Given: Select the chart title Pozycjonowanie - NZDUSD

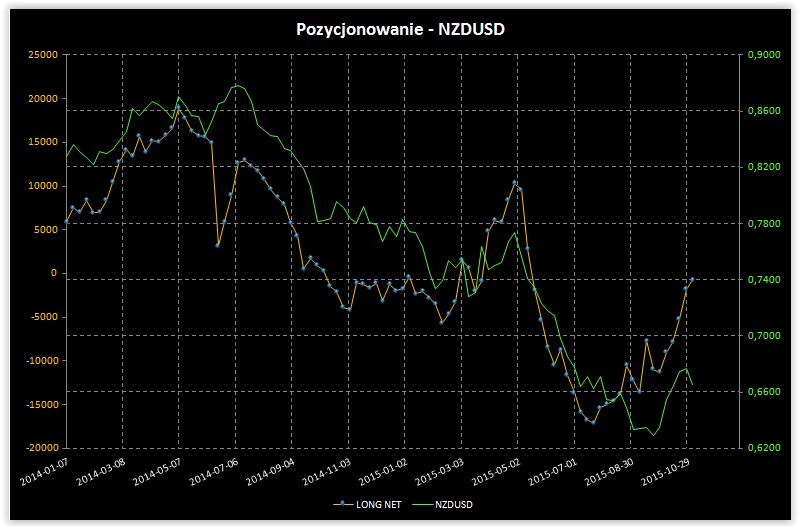Looking at the screenshot, I should [400, 30].
